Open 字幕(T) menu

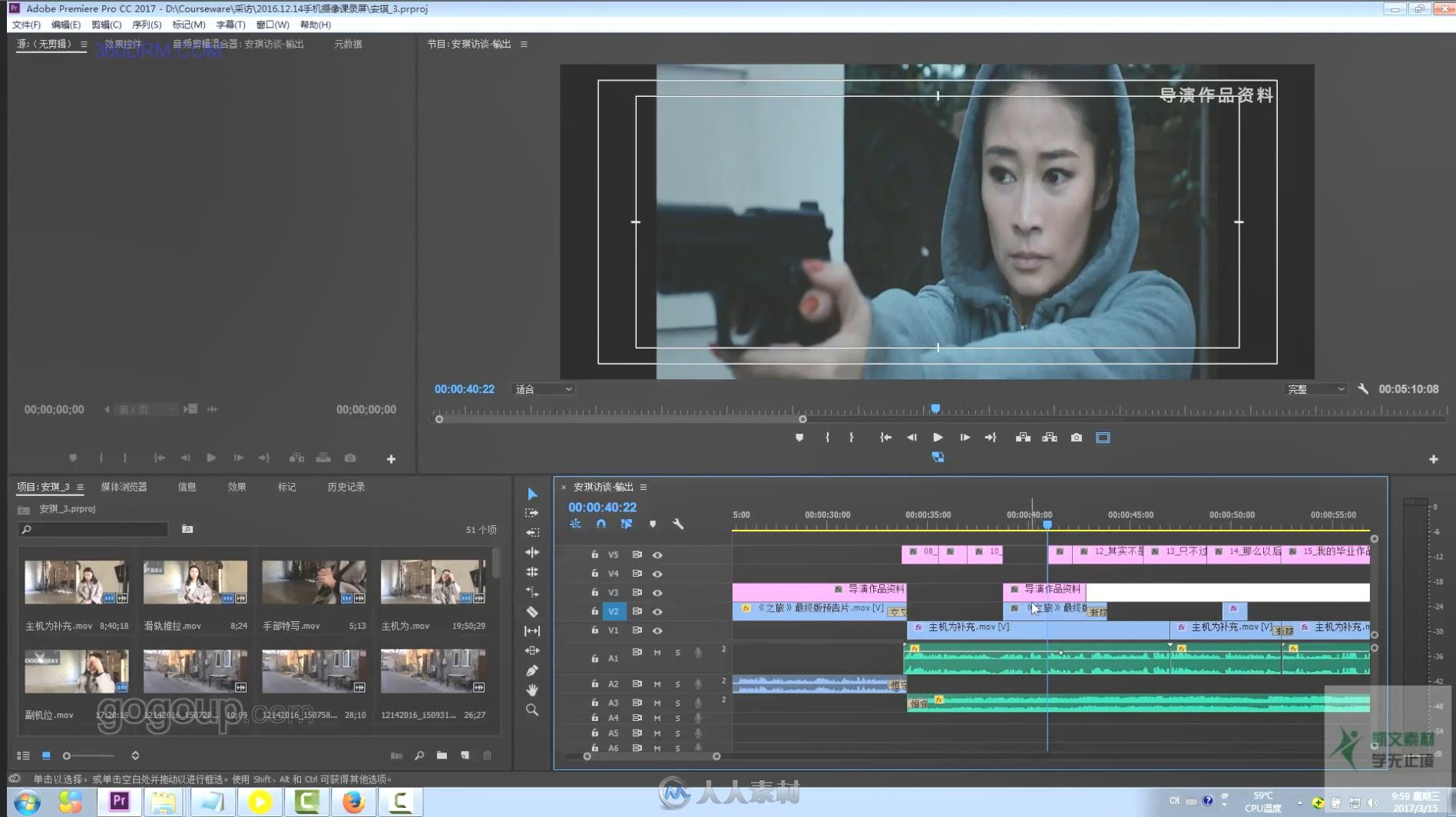230,25
